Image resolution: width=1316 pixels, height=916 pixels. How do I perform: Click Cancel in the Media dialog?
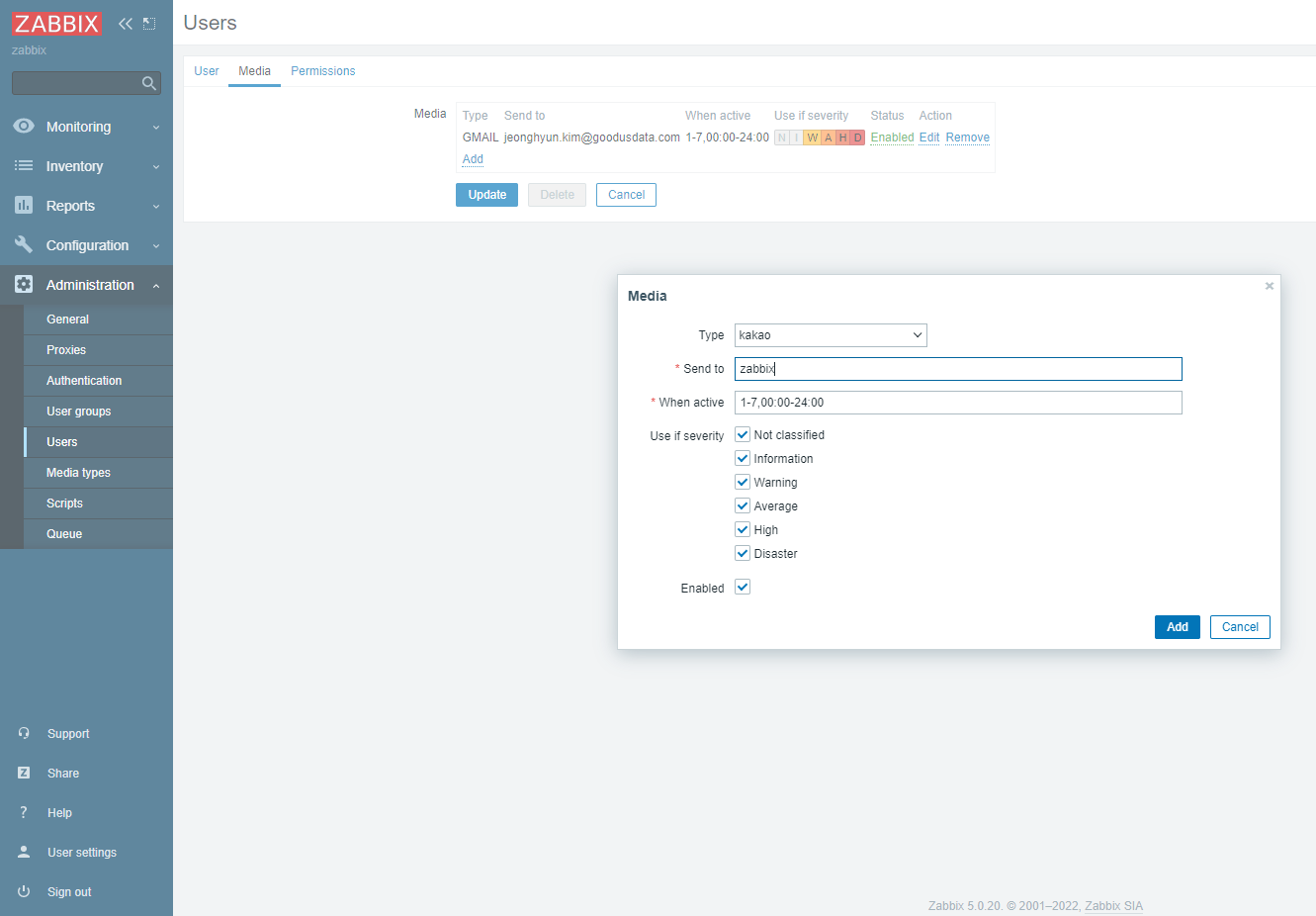coord(1240,627)
